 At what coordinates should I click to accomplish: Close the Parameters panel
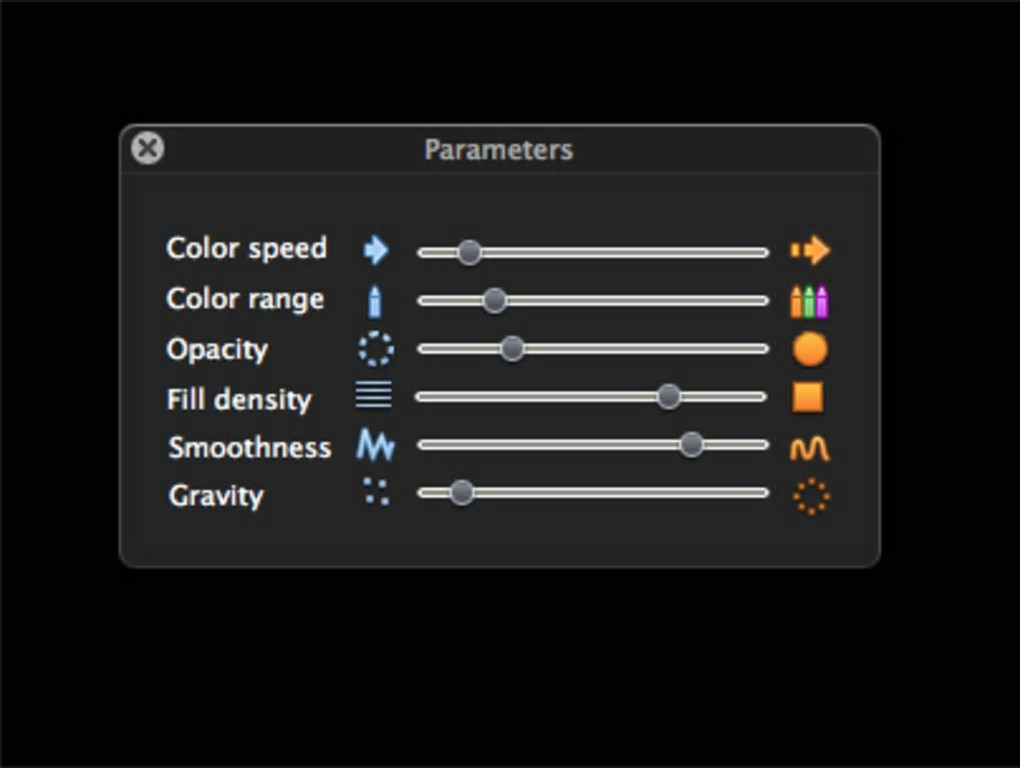[x=148, y=149]
